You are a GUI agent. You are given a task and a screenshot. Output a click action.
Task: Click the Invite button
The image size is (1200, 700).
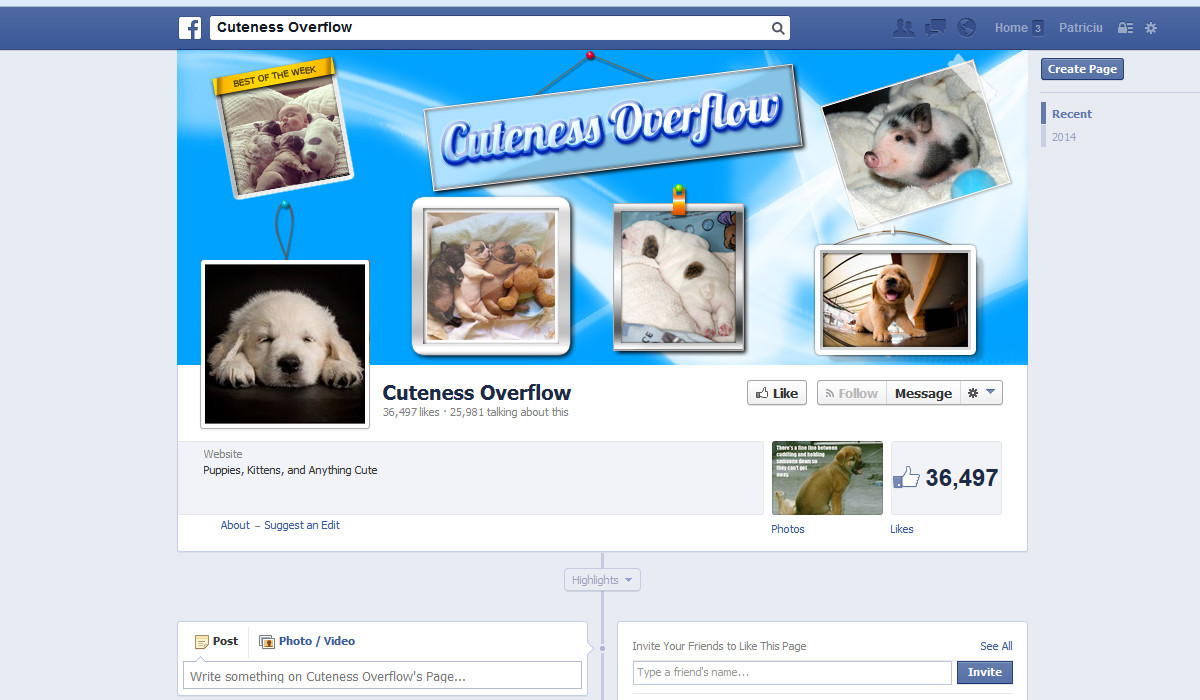985,672
